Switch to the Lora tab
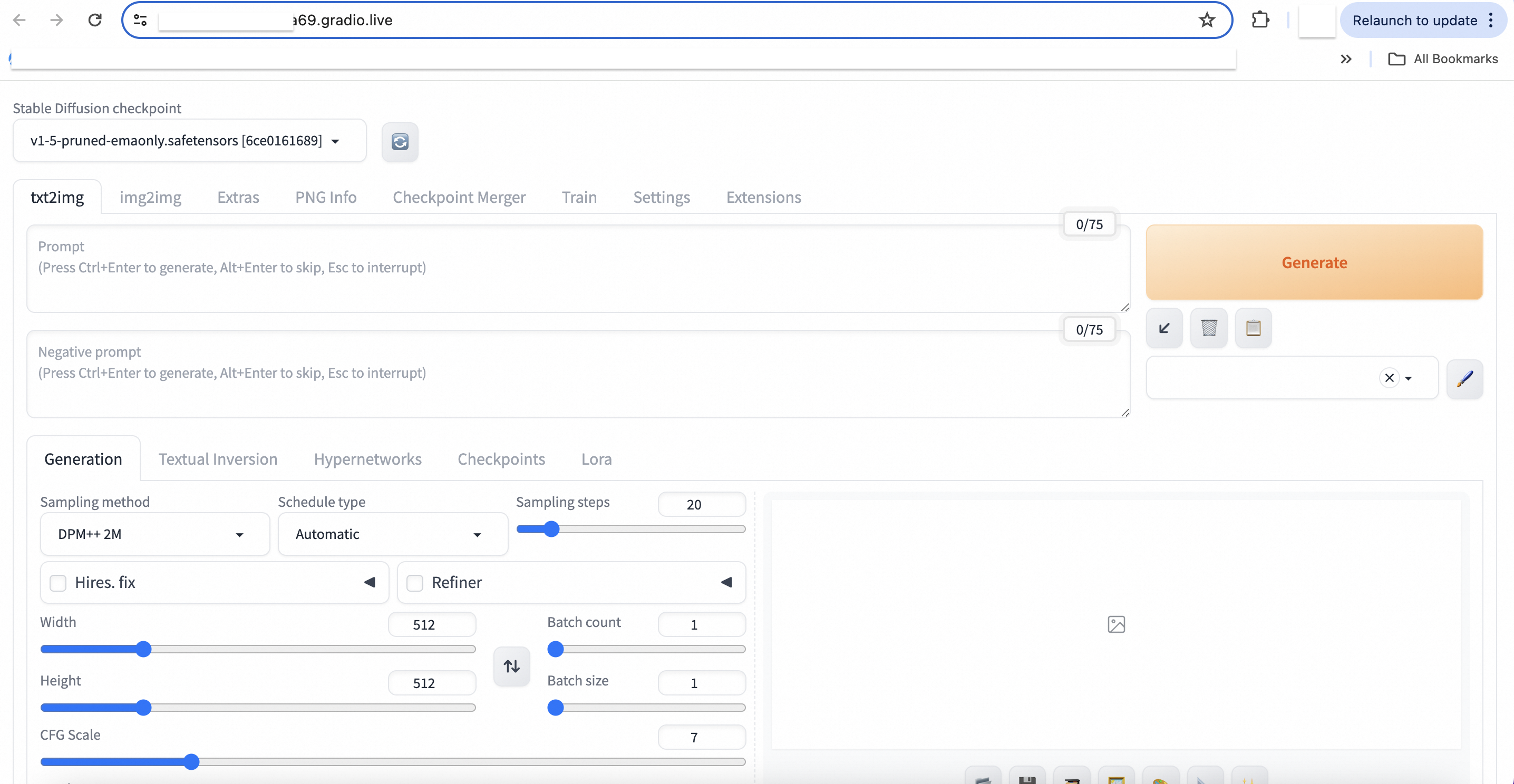Image resolution: width=1514 pixels, height=784 pixels. 596,459
